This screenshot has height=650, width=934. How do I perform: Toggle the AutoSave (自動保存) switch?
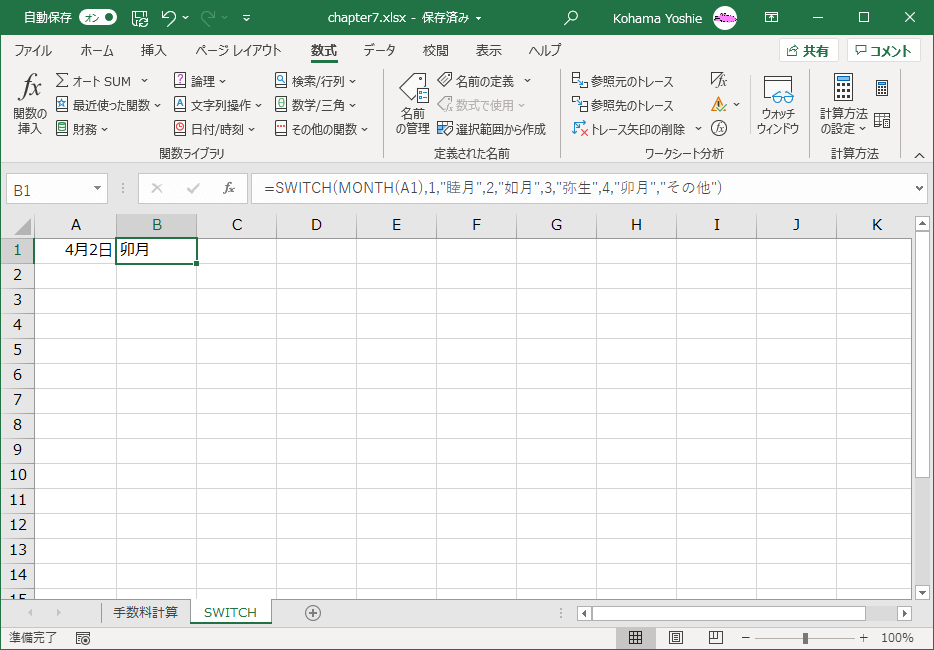98,18
